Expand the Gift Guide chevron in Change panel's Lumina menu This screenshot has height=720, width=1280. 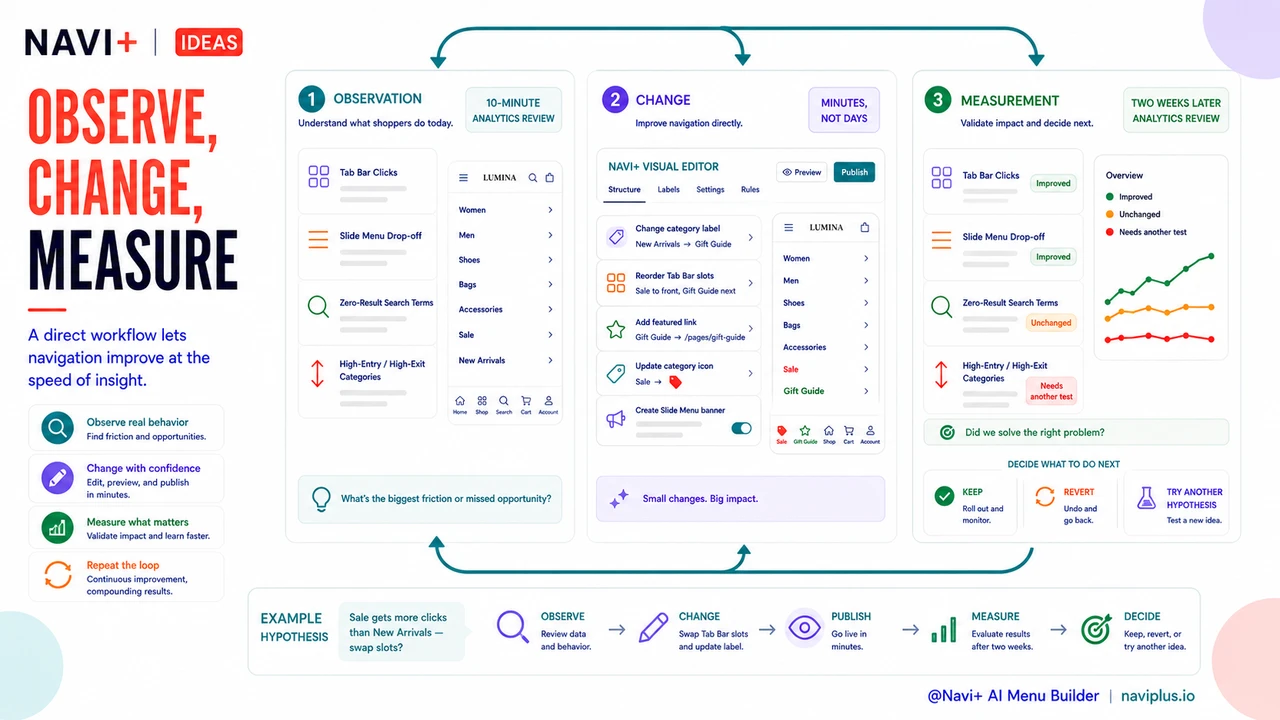(866, 391)
